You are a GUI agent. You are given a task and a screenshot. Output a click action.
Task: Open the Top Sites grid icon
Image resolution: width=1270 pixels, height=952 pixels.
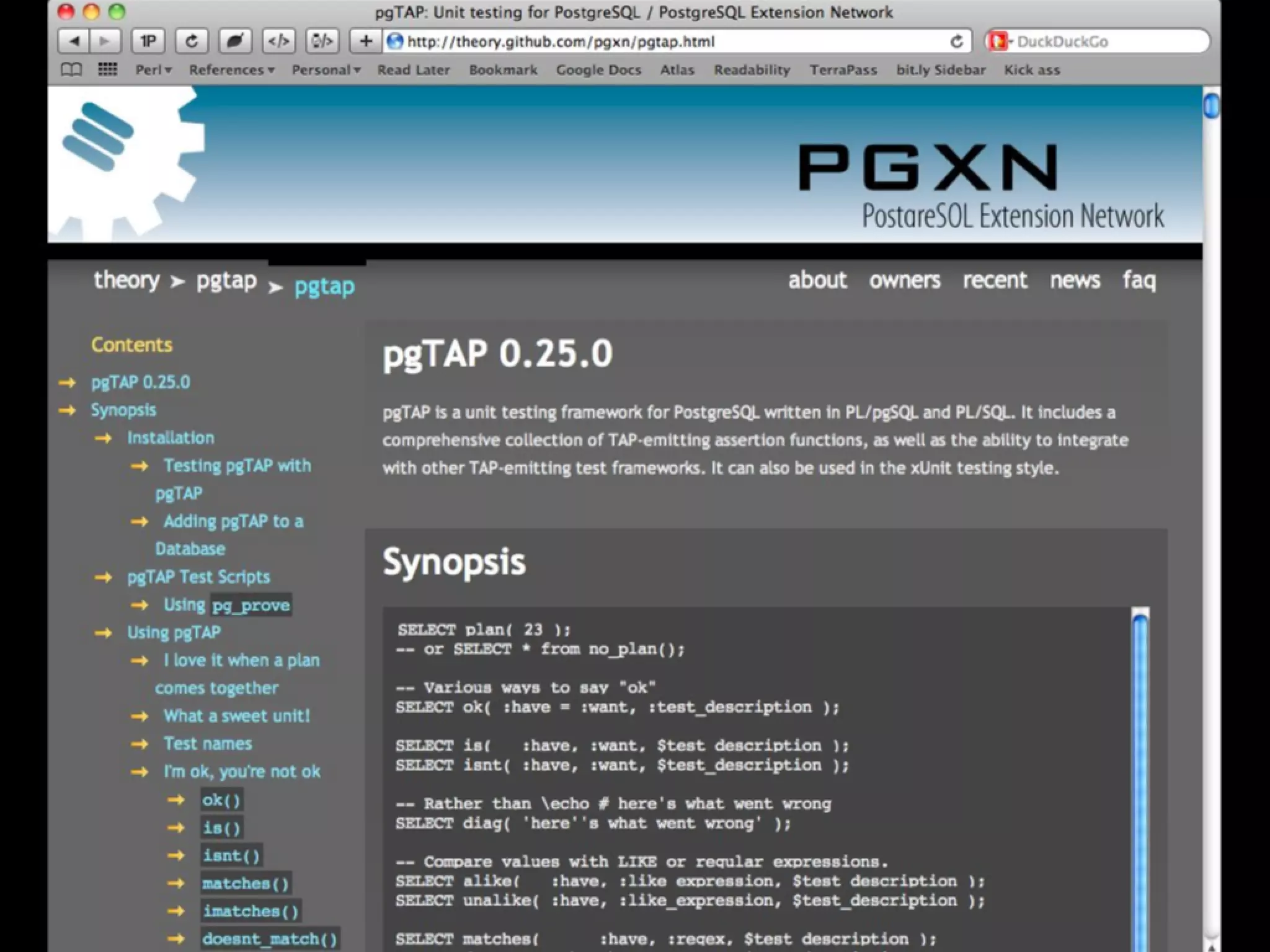click(x=107, y=69)
